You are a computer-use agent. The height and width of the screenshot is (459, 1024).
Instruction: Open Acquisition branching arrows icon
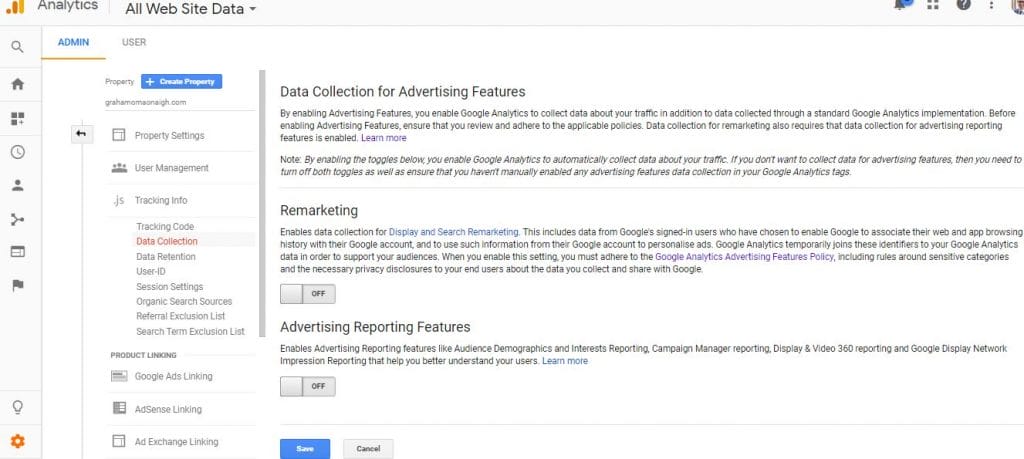18,219
